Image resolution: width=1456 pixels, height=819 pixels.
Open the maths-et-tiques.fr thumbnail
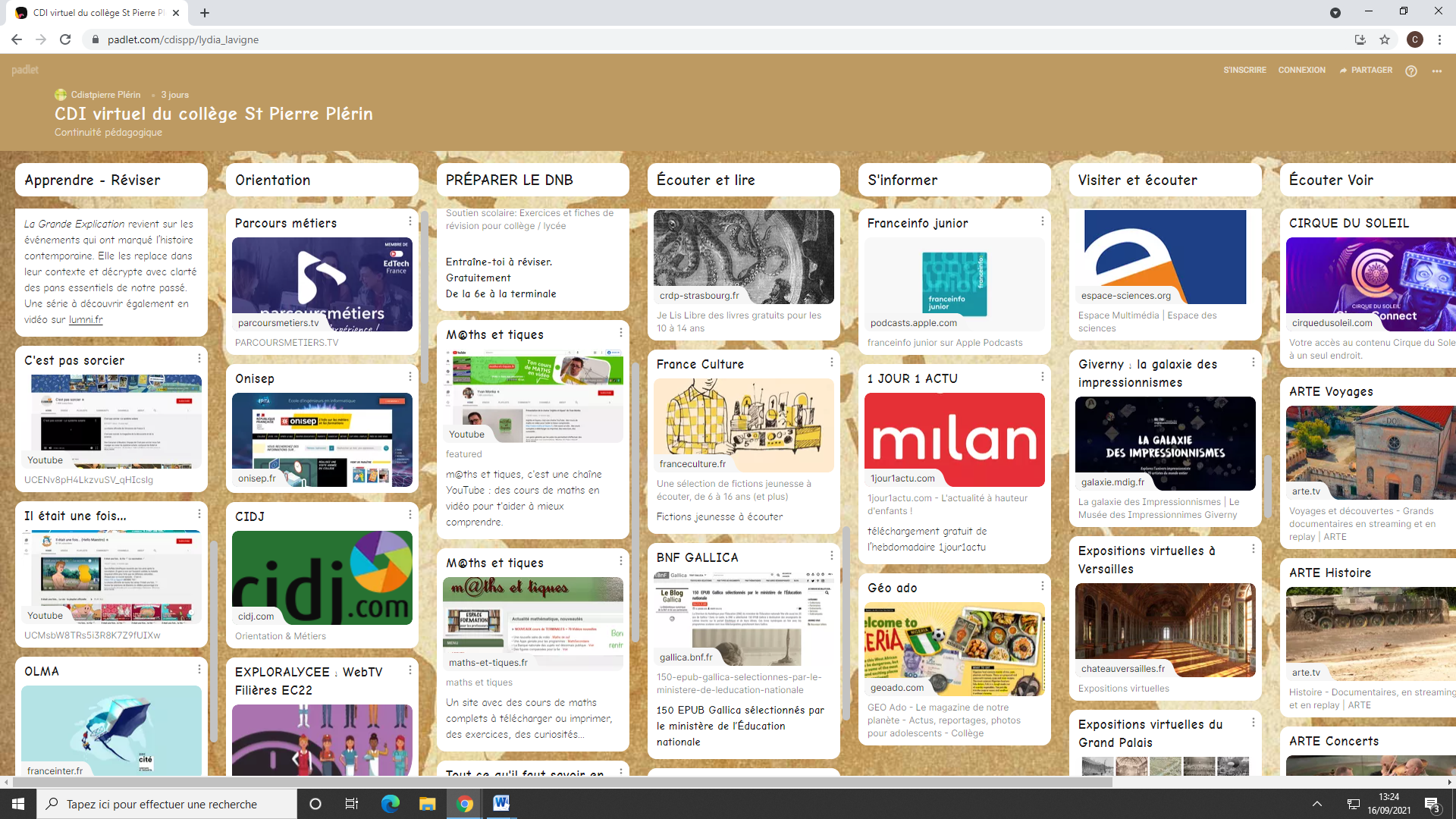coord(533,624)
